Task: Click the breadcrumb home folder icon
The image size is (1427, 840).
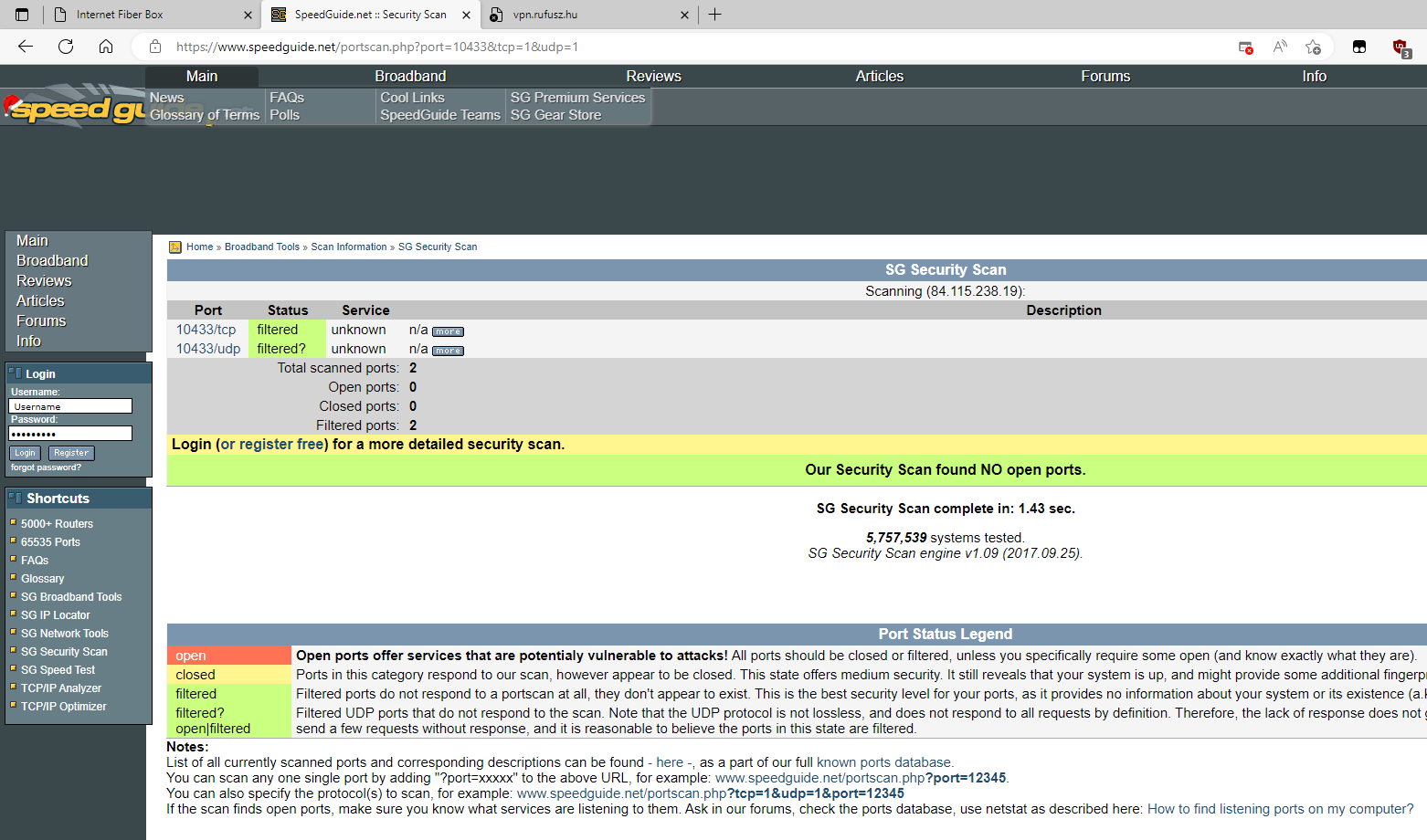Action: tap(175, 247)
